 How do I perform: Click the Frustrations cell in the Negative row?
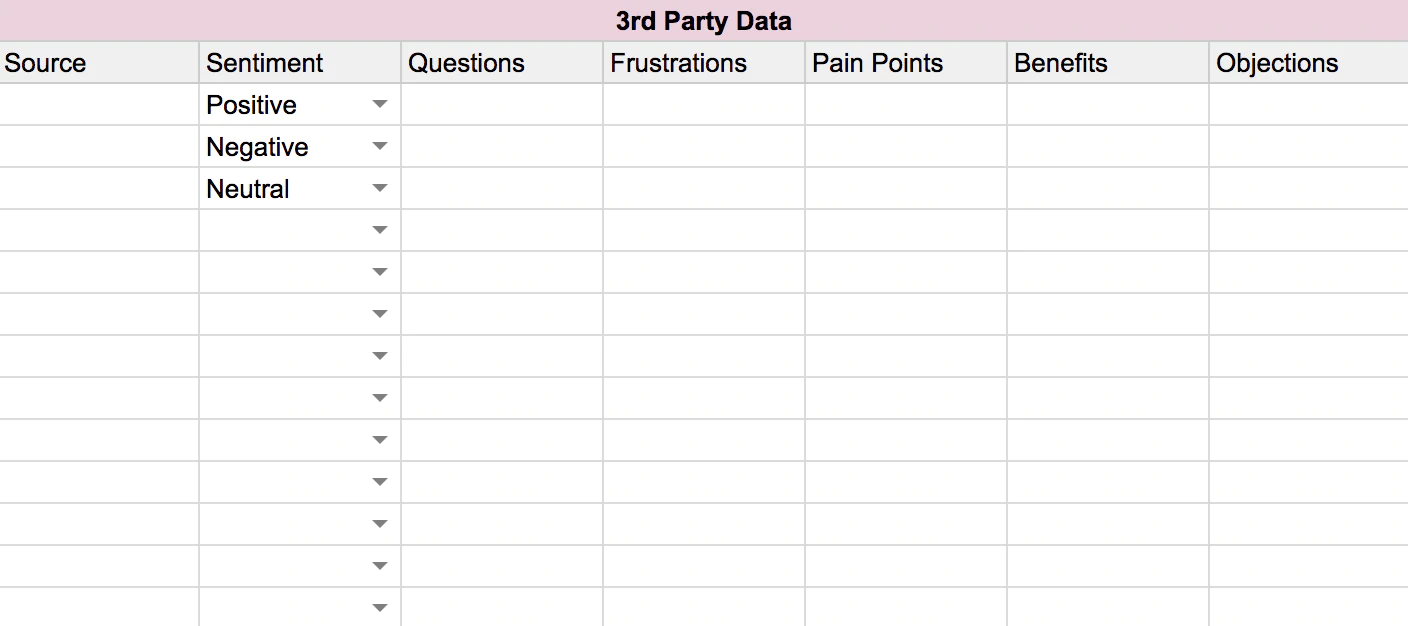(x=703, y=147)
